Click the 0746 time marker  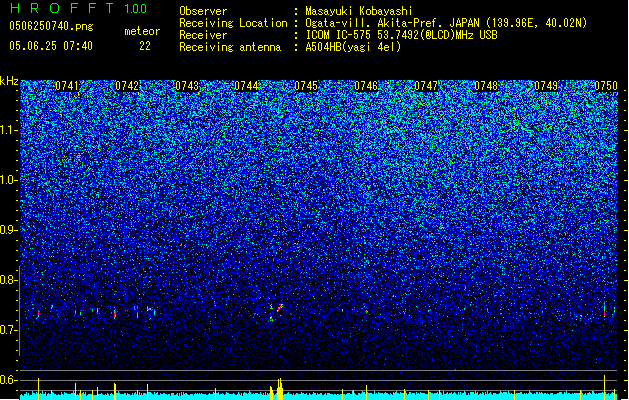click(x=366, y=86)
